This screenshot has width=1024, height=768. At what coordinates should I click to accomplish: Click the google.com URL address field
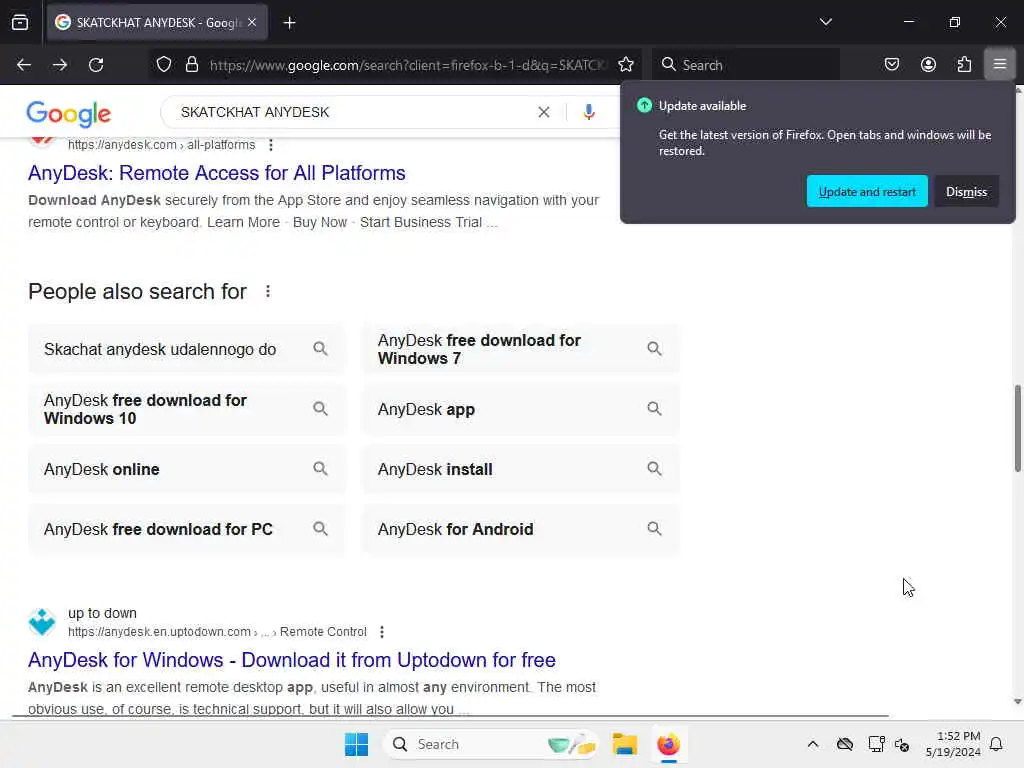[x=408, y=65]
